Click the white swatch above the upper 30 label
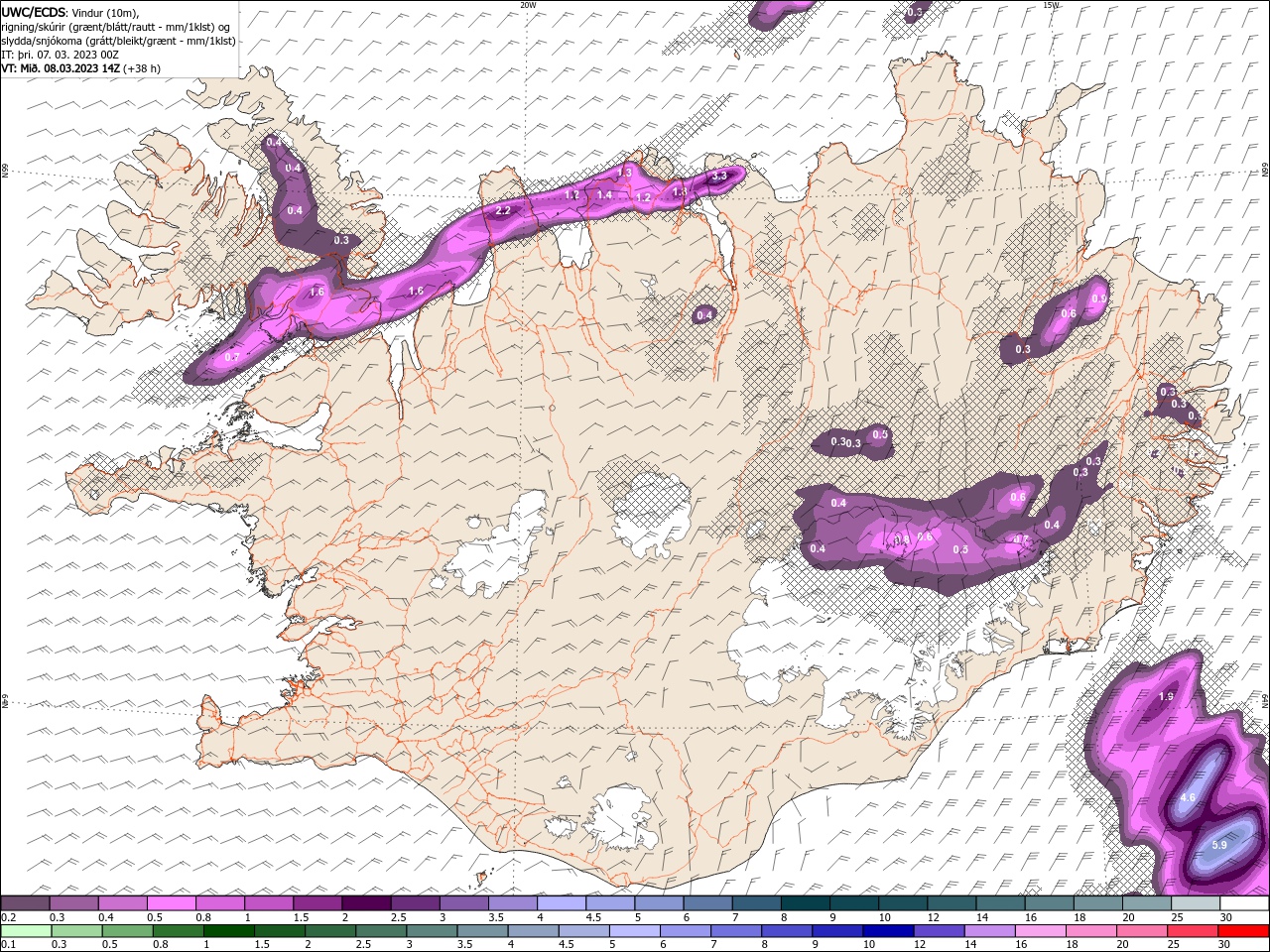The width and height of the screenshot is (1270, 952). [x=1244, y=903]
